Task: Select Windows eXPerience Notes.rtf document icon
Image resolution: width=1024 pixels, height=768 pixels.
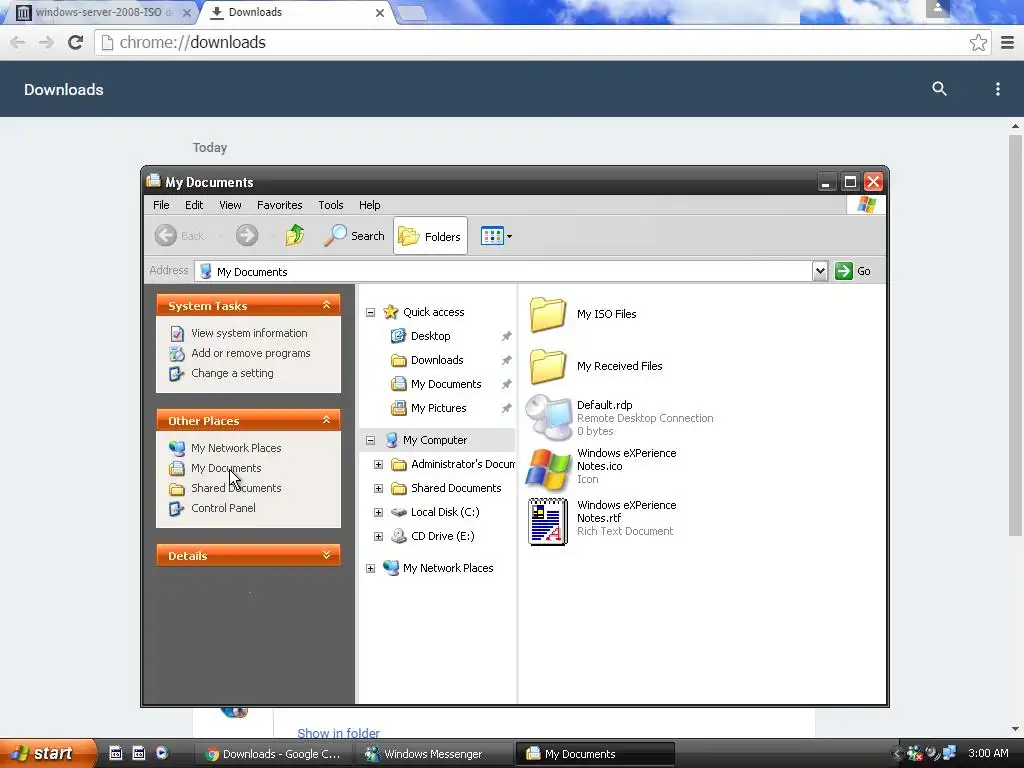Action: [547, 522]
